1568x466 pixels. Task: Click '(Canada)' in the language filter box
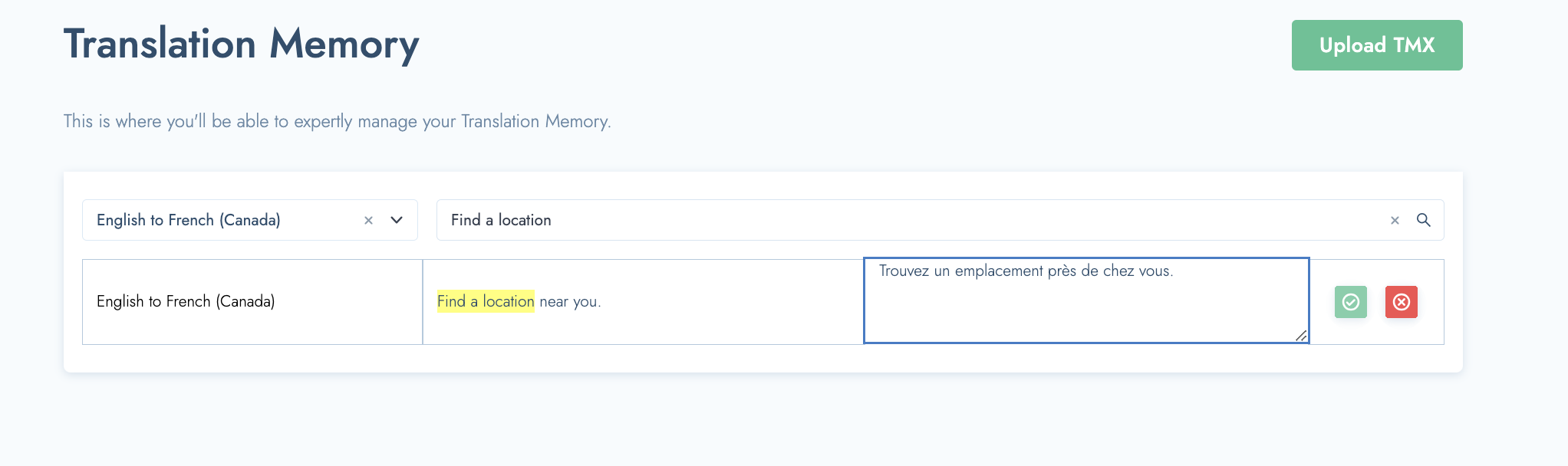click(250, 220)
